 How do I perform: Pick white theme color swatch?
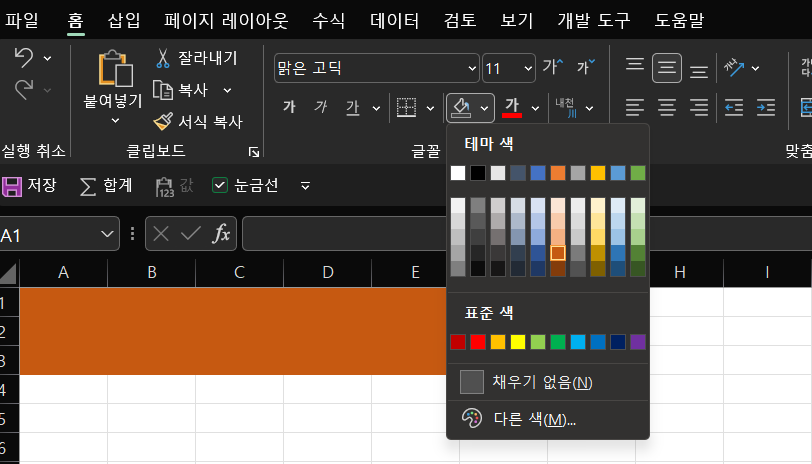(458, 173)
